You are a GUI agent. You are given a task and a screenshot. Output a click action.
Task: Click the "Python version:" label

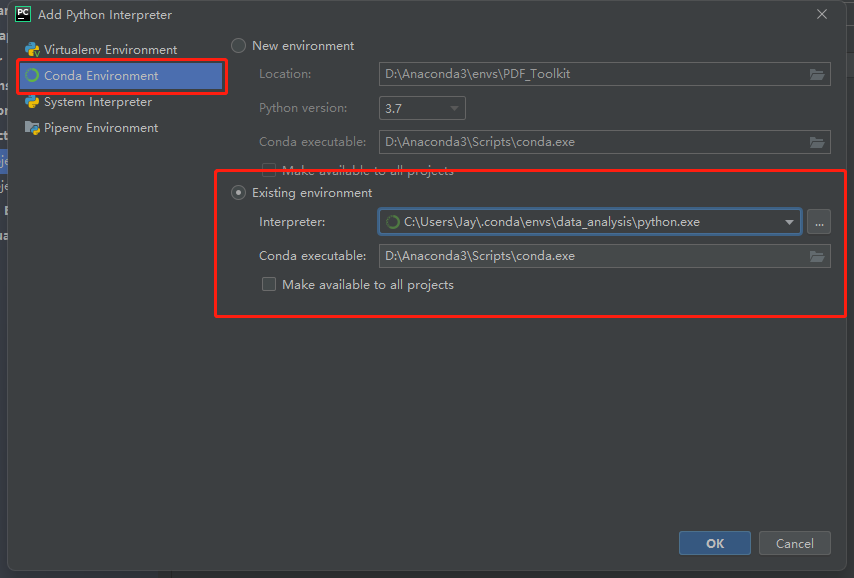[x=303, y=108]
